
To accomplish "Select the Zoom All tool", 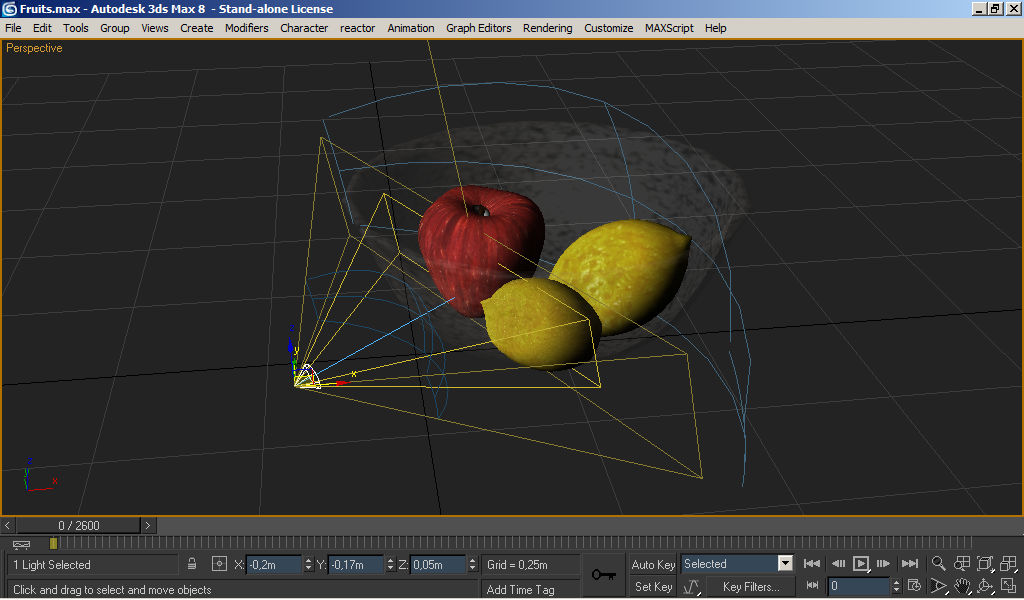I will pyautogui.click(x=962, y=563).
